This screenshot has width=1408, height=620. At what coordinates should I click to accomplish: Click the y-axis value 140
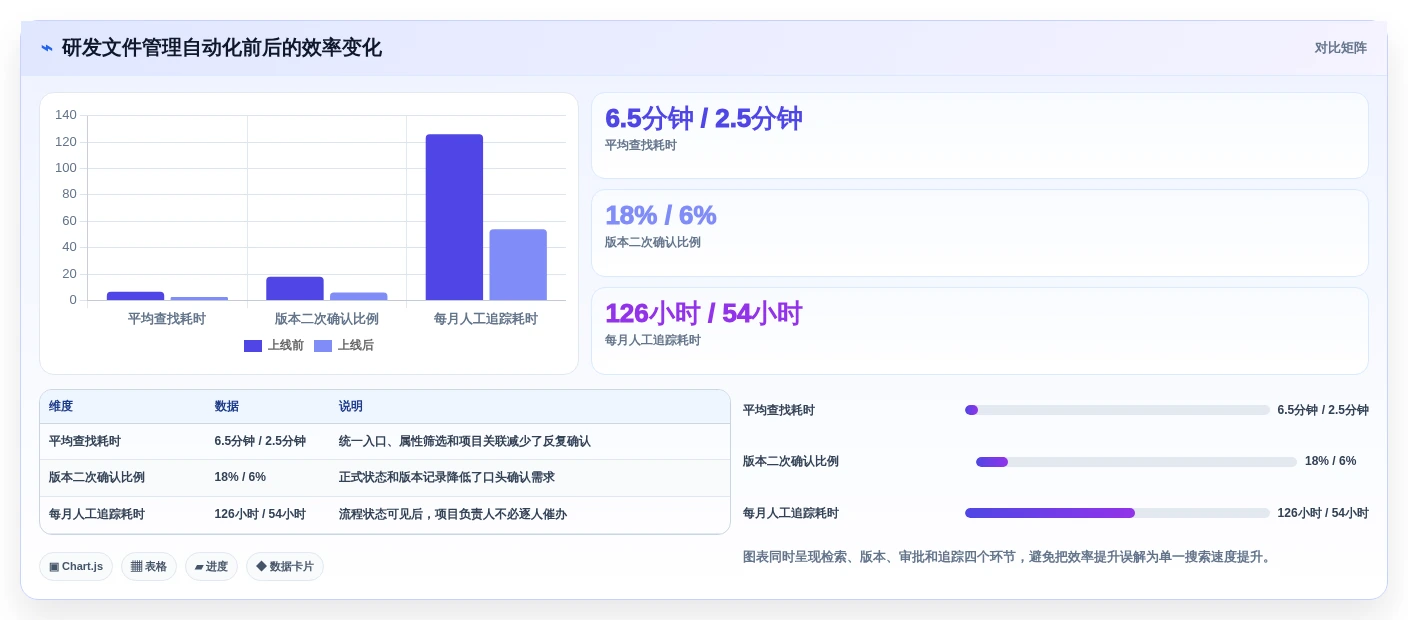pyautogui.click(x=66, y=115)
